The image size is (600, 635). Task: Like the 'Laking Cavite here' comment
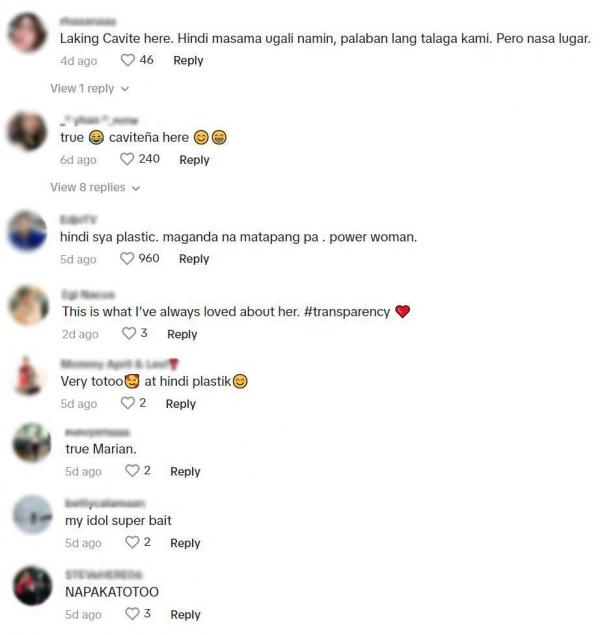[128, 60]
